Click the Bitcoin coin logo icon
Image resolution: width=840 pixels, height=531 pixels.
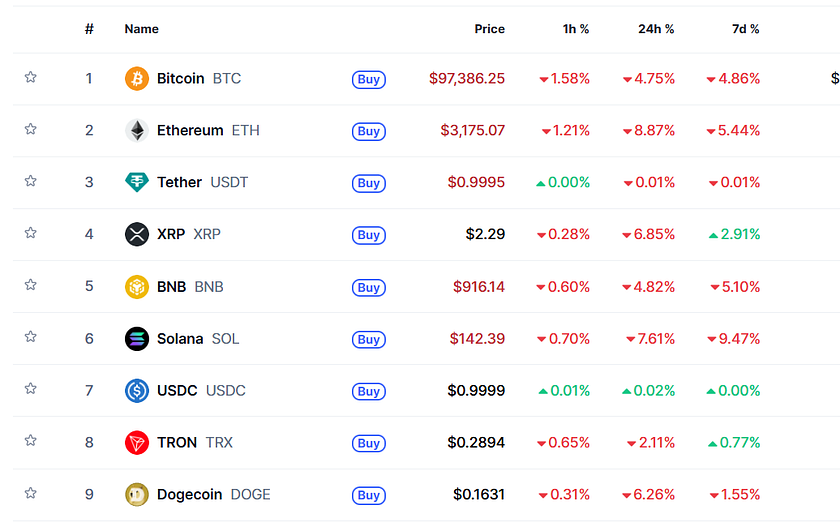[x=137, y=79]
